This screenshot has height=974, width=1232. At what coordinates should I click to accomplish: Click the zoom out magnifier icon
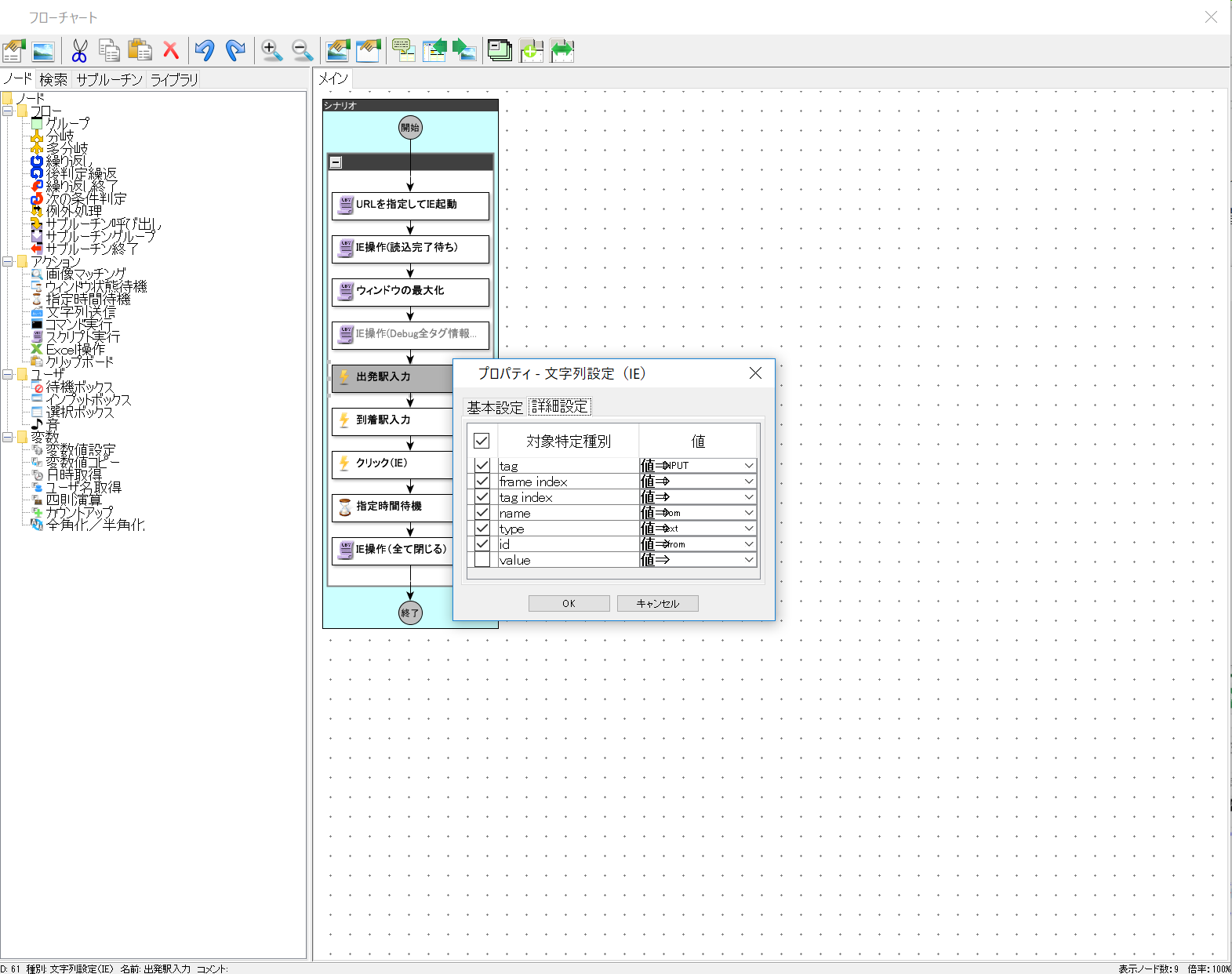(x=302, y=51)
